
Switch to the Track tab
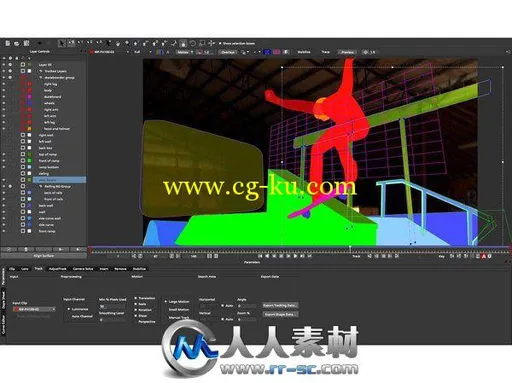(39, 269)
